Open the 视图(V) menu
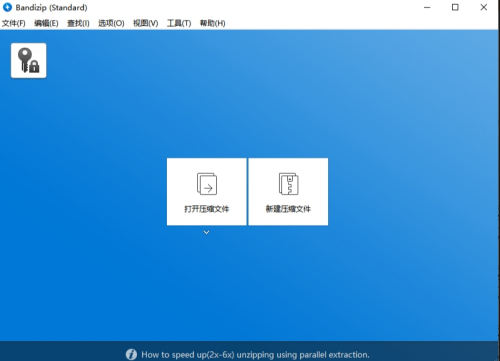Screen dimensions: 500x361 point(146,23)
